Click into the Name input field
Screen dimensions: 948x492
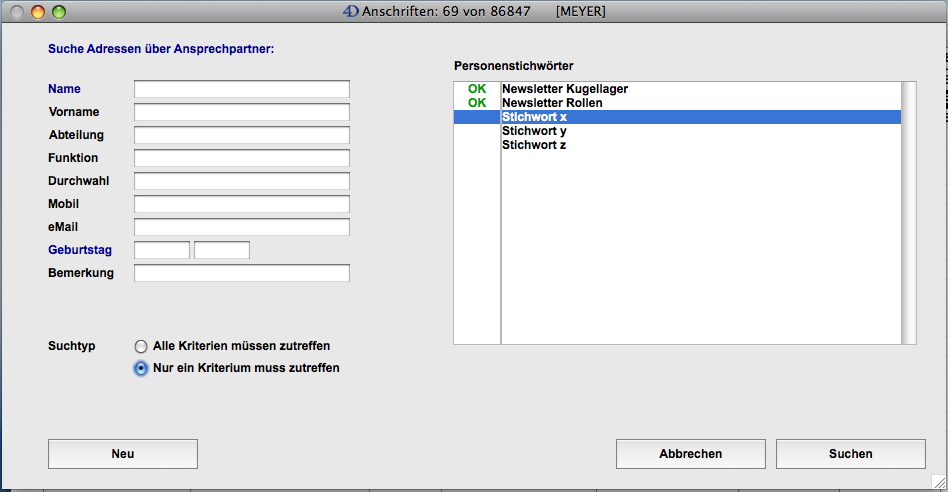(x=242, y=89)
